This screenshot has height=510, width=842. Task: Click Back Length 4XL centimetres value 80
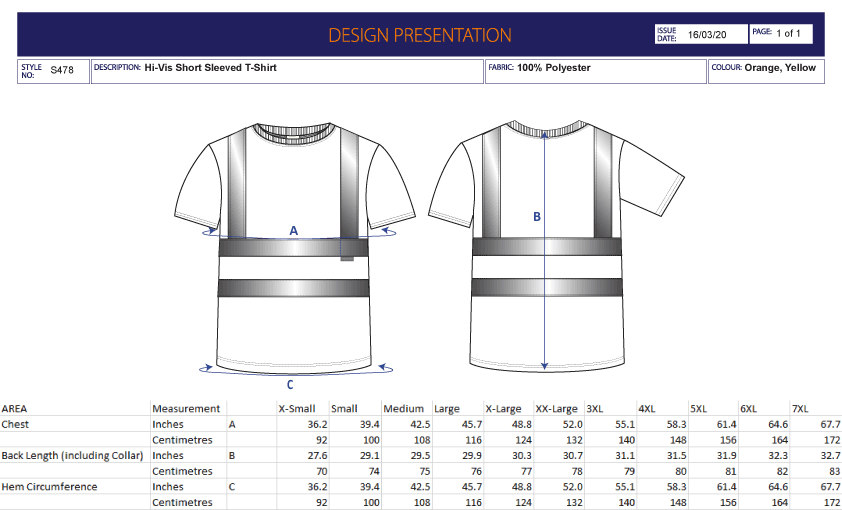click(x=681, y=471)
